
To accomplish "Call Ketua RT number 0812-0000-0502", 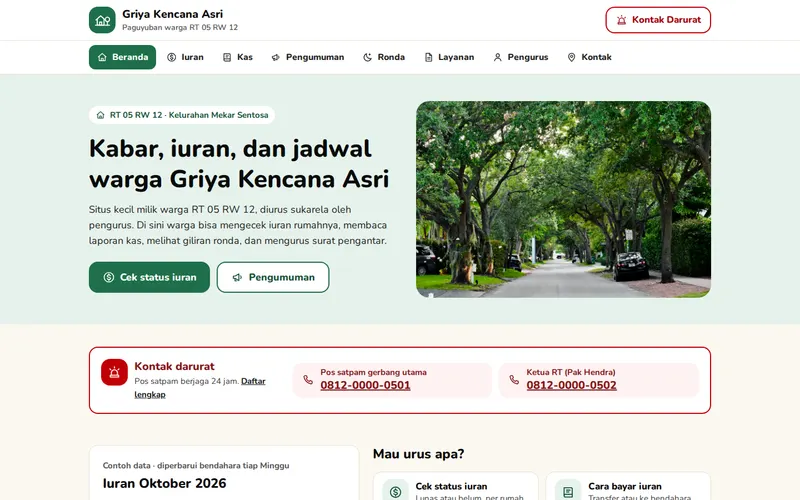I will [571, 385].
